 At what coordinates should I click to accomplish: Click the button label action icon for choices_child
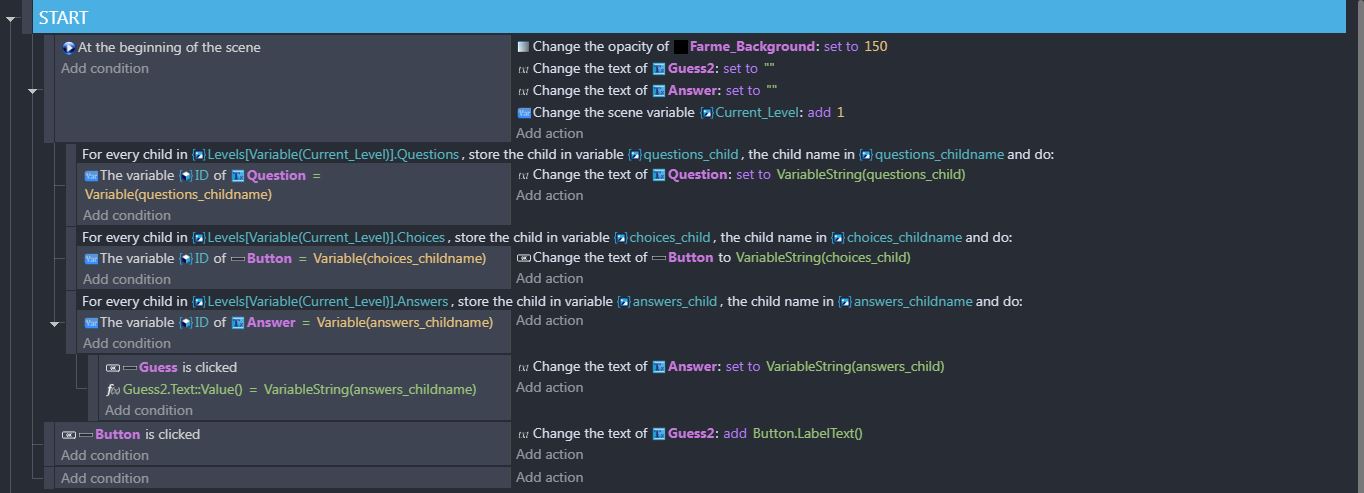523,258
